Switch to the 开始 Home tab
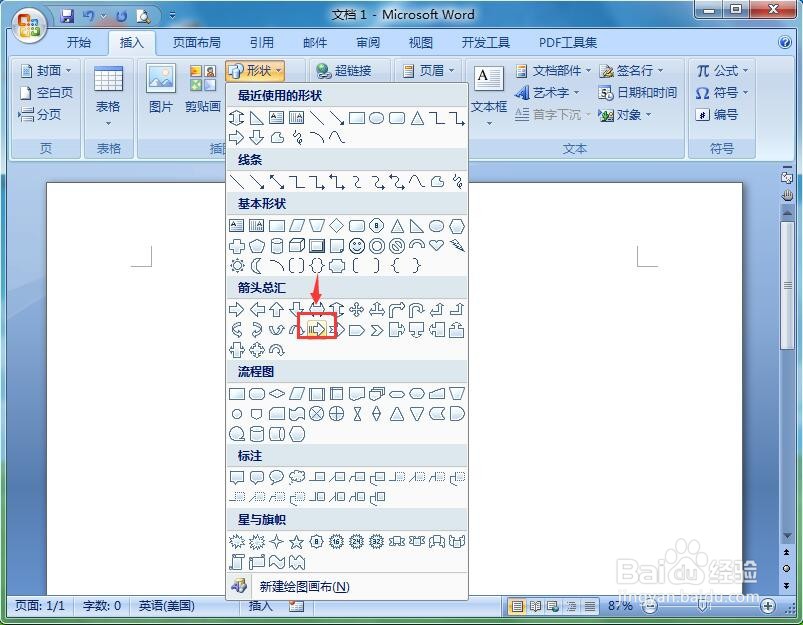This screenshot has width=803, height=625. (x=79, y=43)
